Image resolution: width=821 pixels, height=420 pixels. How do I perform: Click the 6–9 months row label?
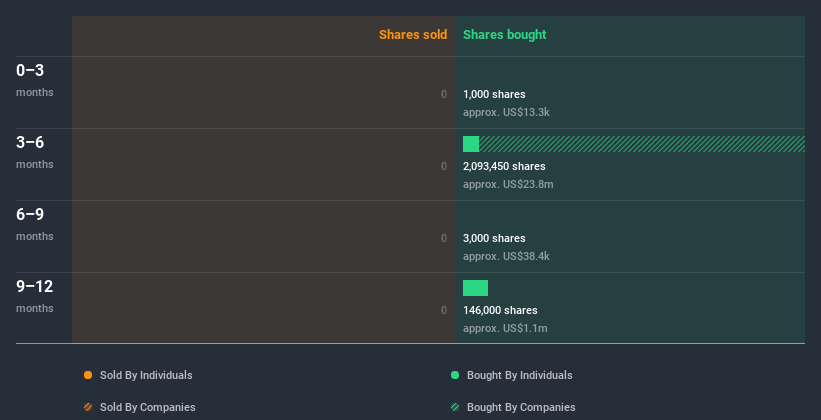(35, 224)
